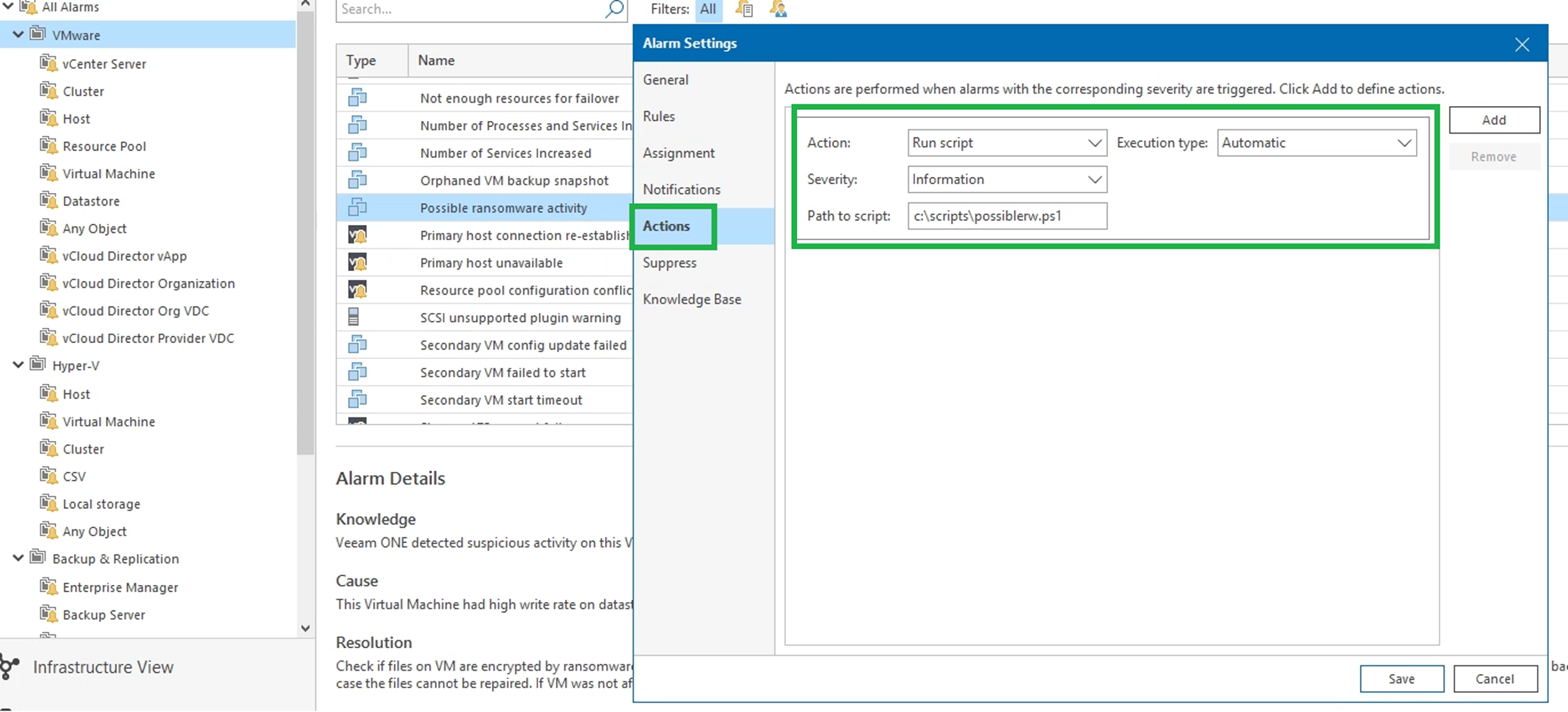Select 'Number of Processes and Services' alarm row
The height and width of the screenshot is (712, 1568).
[485, 126]
